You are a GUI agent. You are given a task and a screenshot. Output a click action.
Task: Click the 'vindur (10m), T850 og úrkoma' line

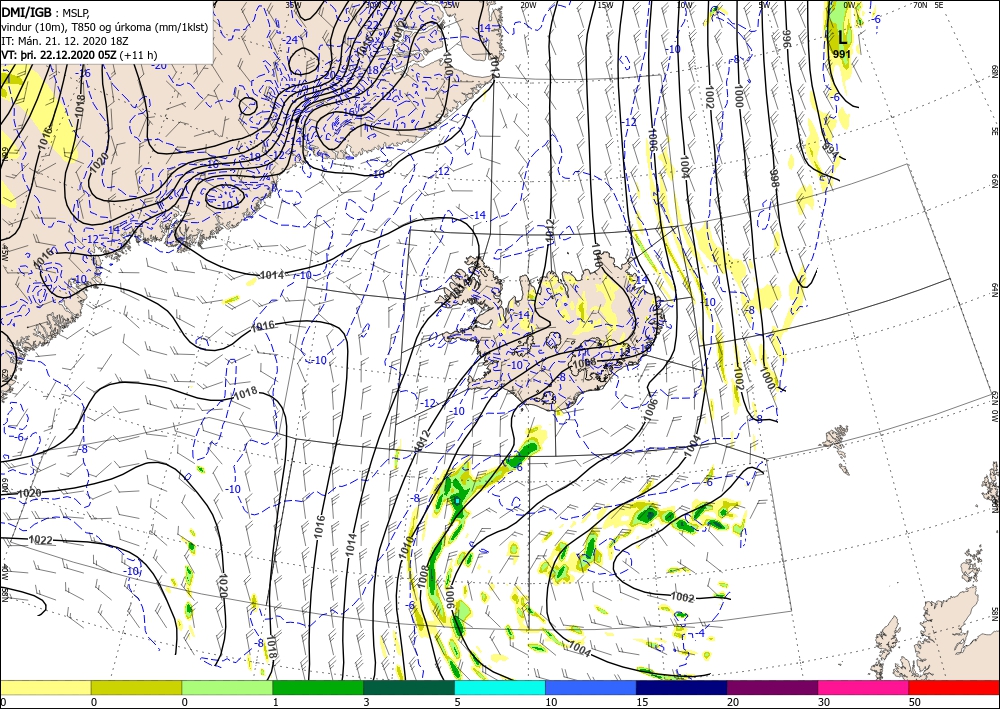tap(105, 26)
